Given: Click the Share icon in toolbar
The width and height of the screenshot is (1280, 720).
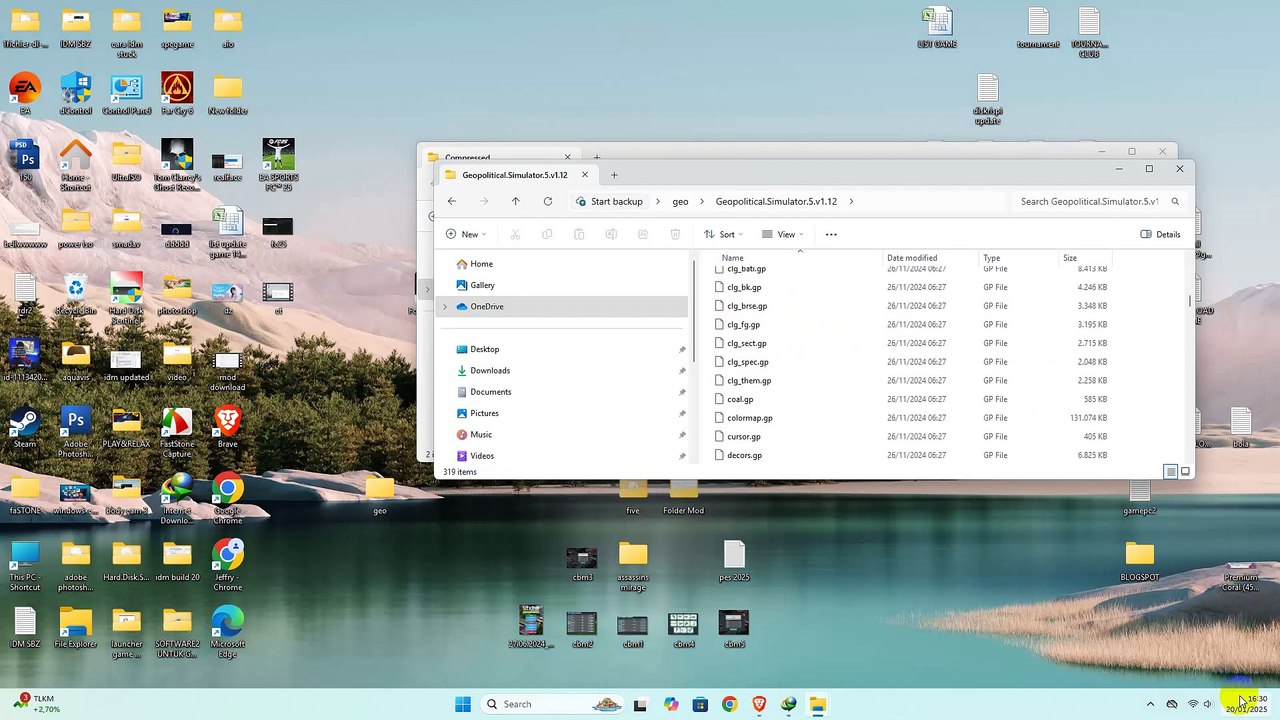Looking at the screenshot, I should click(643, 234).
